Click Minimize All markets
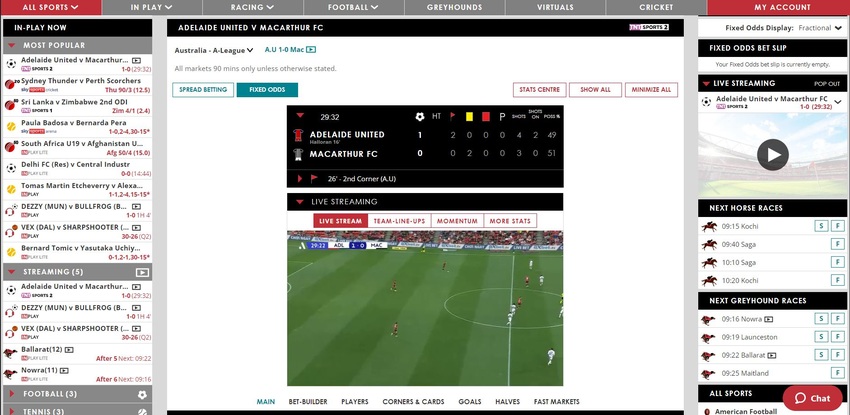 (651, 90)
